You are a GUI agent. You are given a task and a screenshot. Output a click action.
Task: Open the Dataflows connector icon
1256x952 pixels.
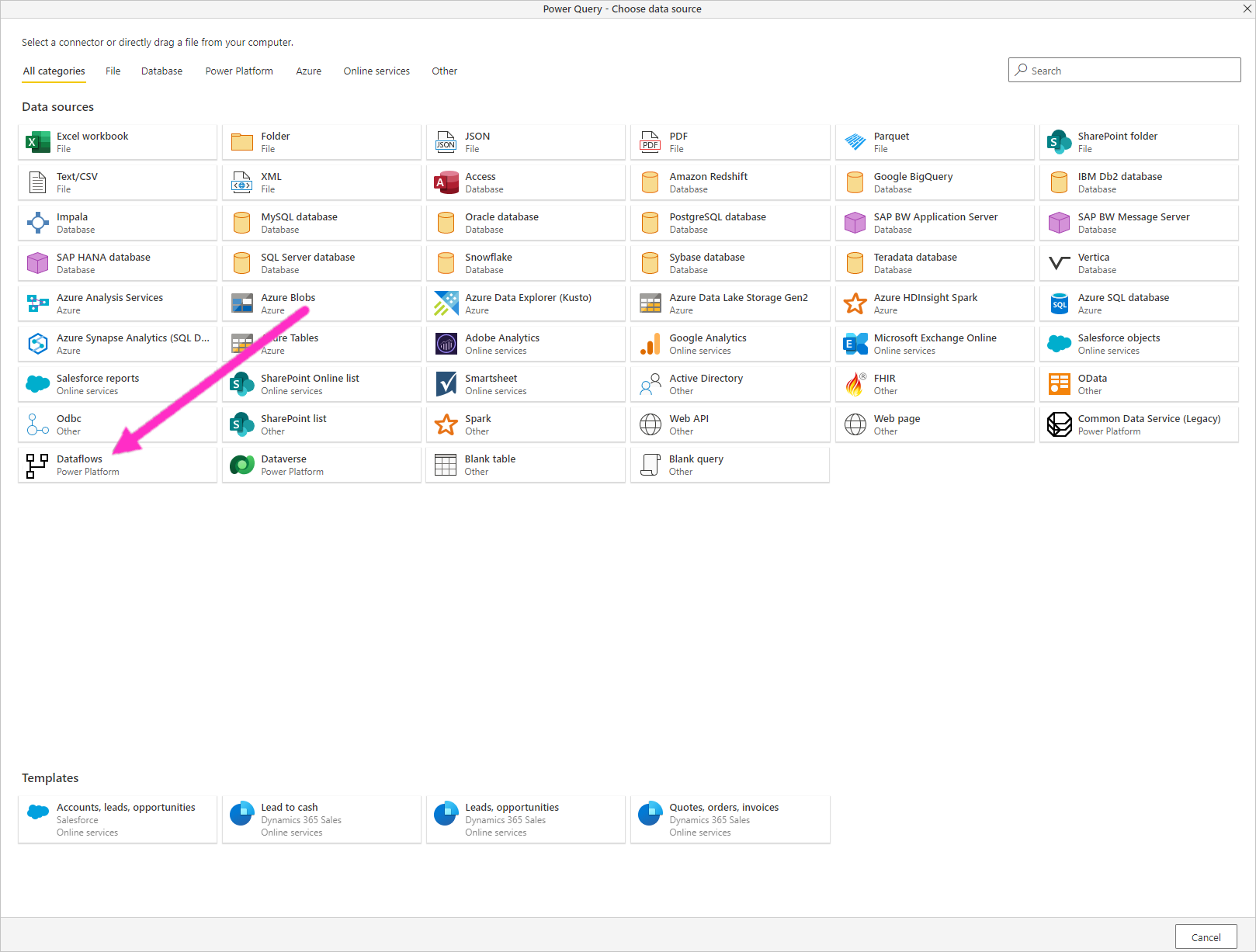click(36, 466)
